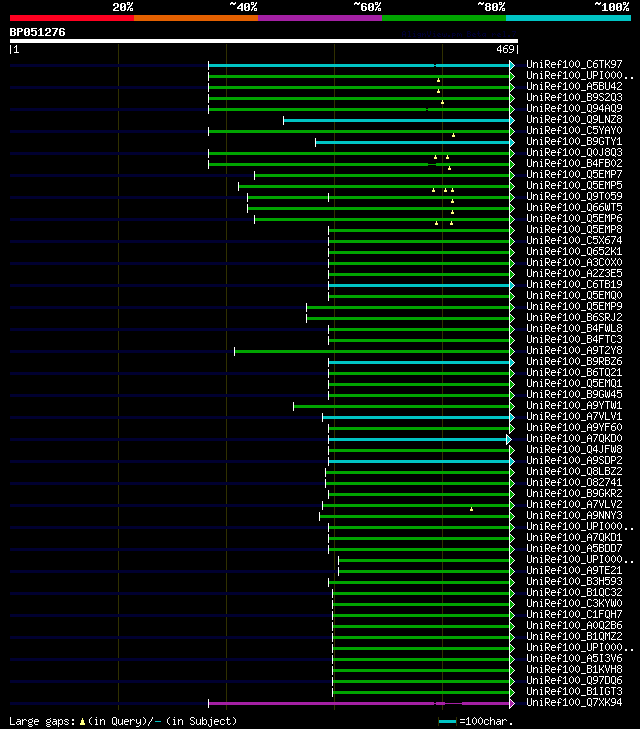Select hit label UniRef100_Q5EMP6
Viewport: 640px width, 729px height.
pos(574,218)
